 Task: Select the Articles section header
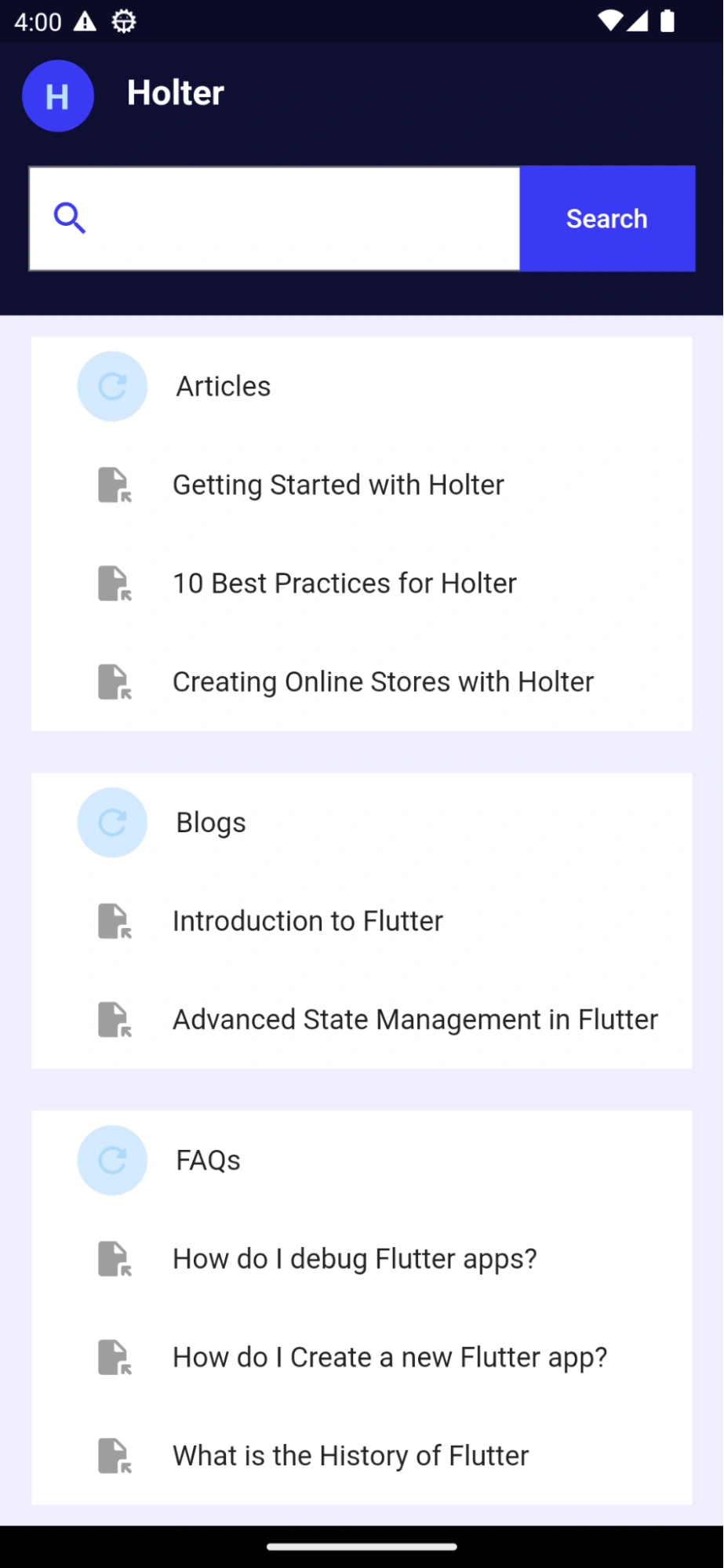point(224,386)
